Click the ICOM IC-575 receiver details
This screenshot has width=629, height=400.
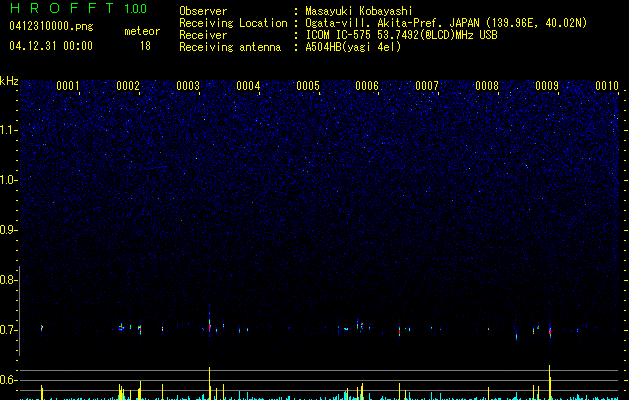[x=401, y=35]
